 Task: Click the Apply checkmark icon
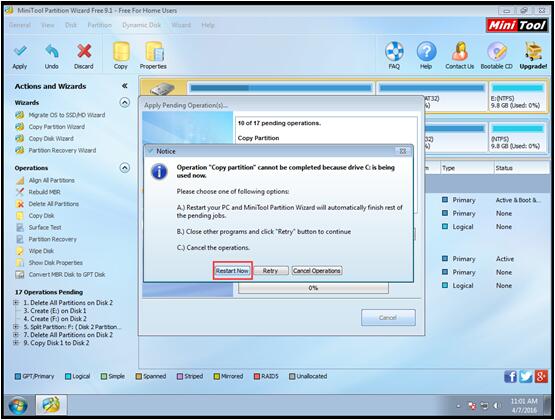point(20,52)
